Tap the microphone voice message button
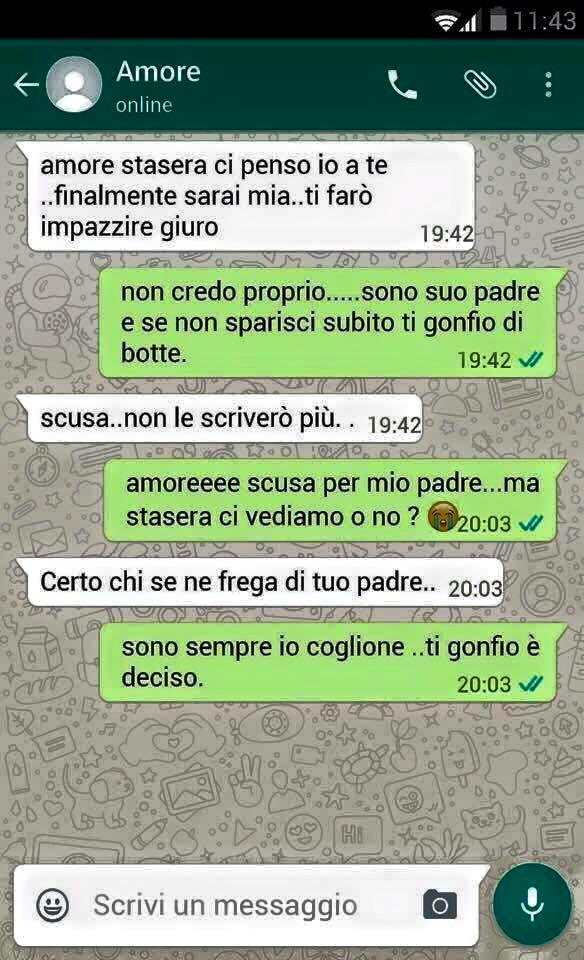This screenshot has height=960, width=584. pyautogui.click(x=532, y=904)
